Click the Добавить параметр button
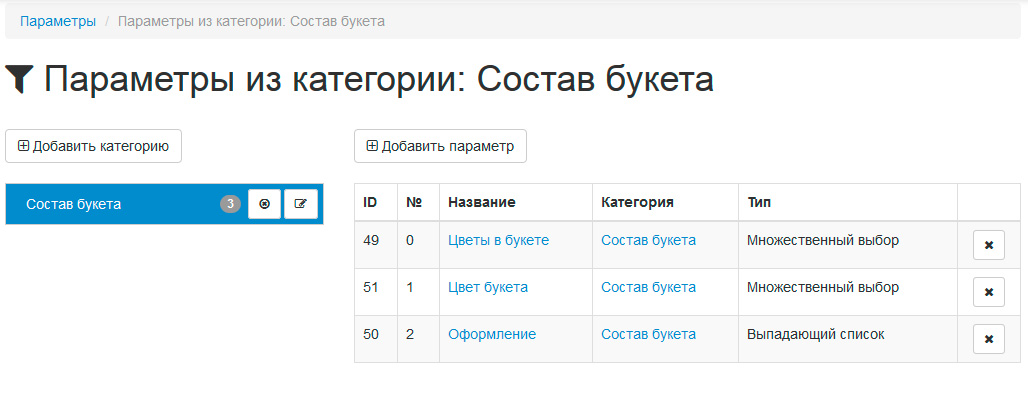Viewport: 1028px width, 394px height. point(440,146)
